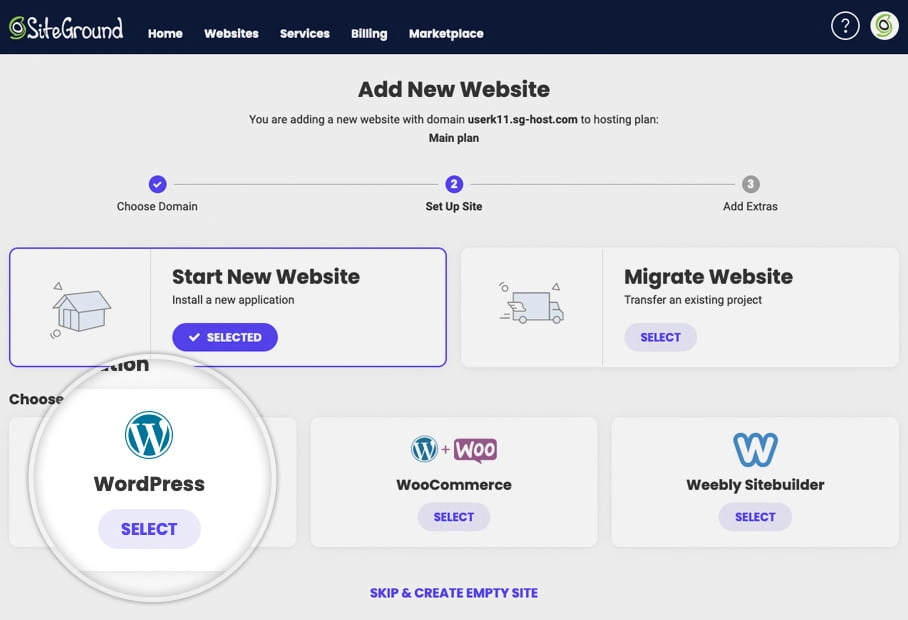Click the truck icon for Migrate Website
The height and width of the screenshot is (620, 908).
(531, 304)
